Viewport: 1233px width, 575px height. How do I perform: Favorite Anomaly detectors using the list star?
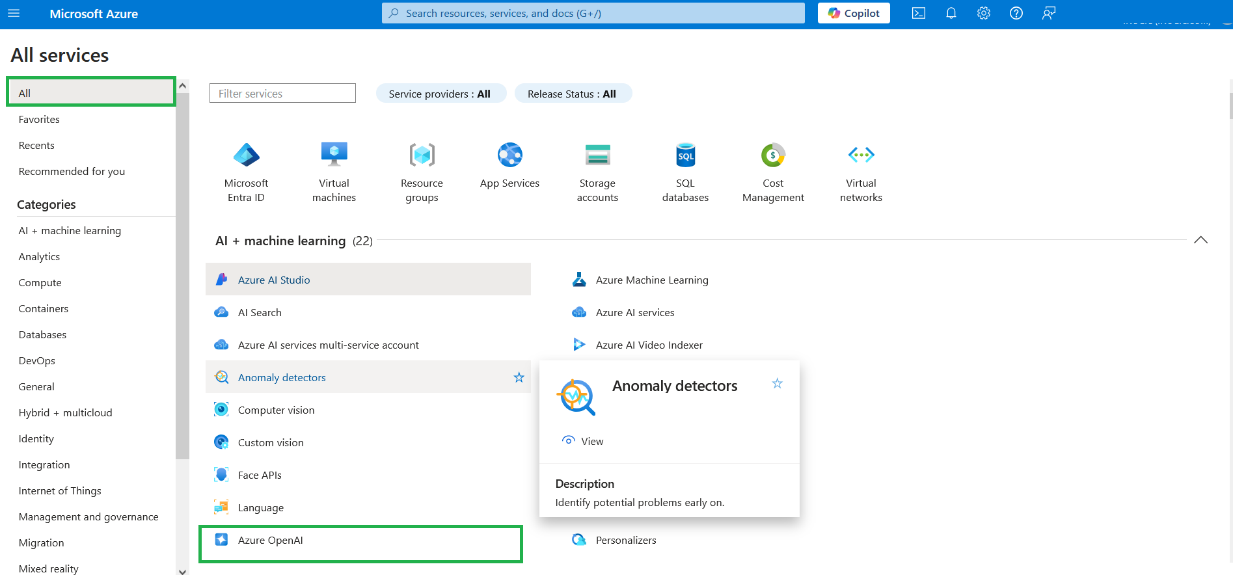coord(519,378)
